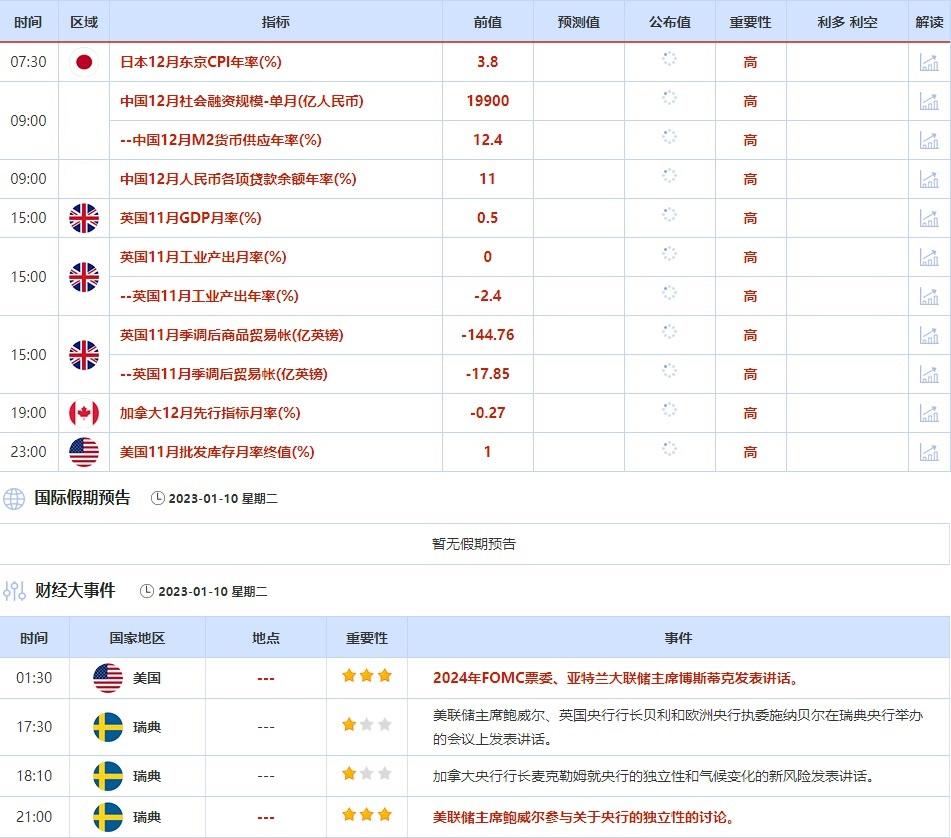This screenshot has width=951, height=838.
Task: Open 中国12月社会融资规模 indicator link
Action: pos(241,101)
